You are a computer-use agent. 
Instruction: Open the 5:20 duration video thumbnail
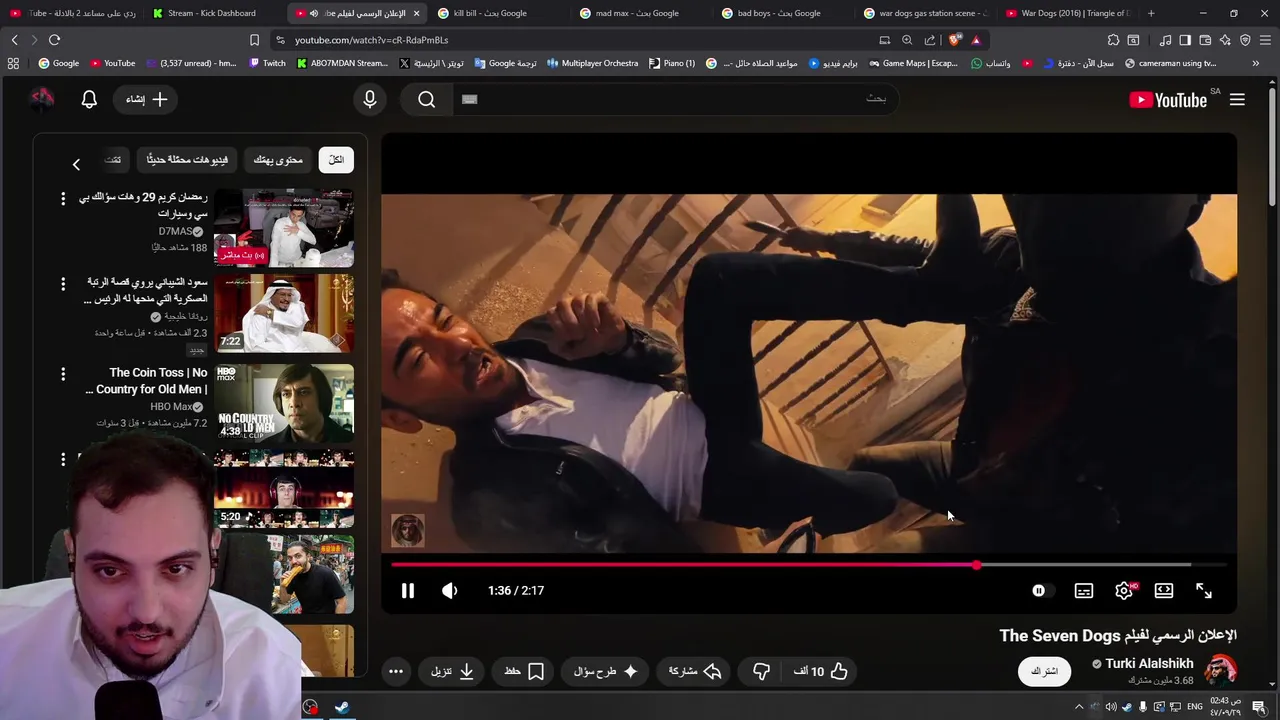tap(283, 489)
